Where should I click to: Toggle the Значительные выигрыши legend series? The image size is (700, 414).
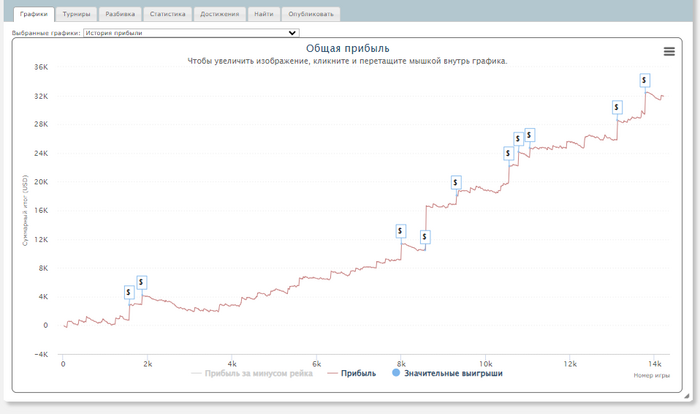[447, 373]
